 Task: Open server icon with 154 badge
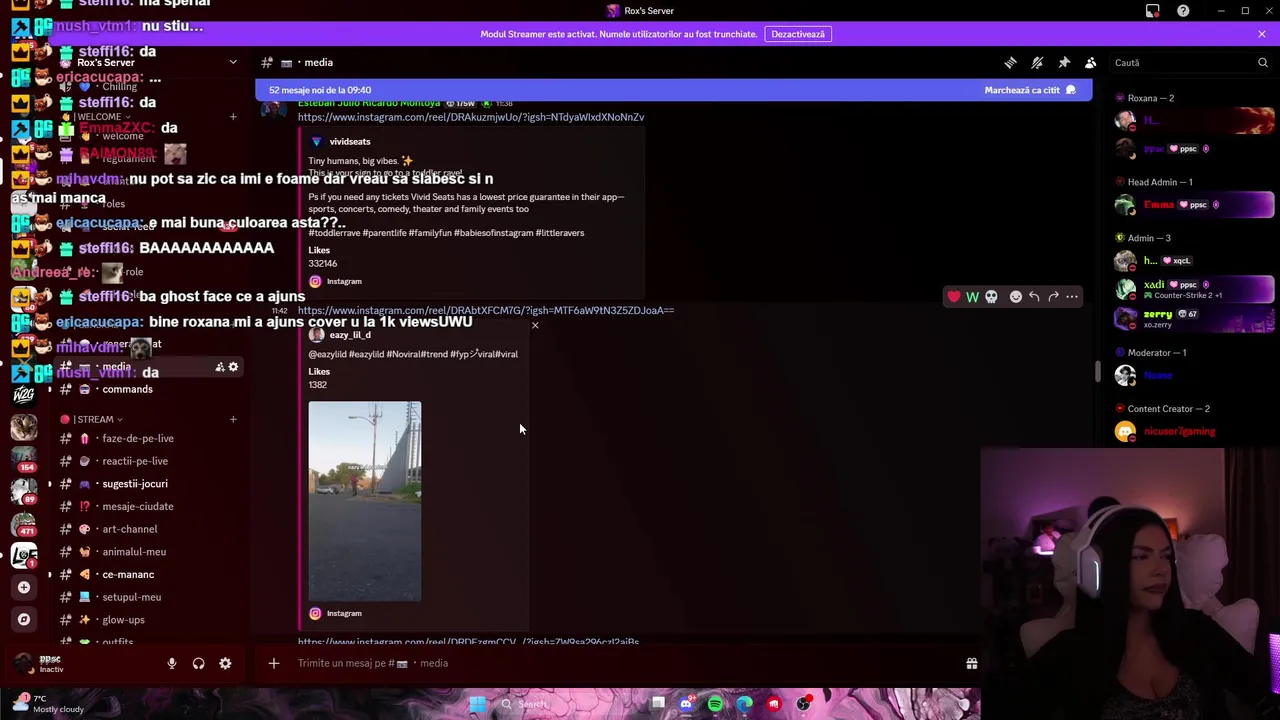point(24,458)
